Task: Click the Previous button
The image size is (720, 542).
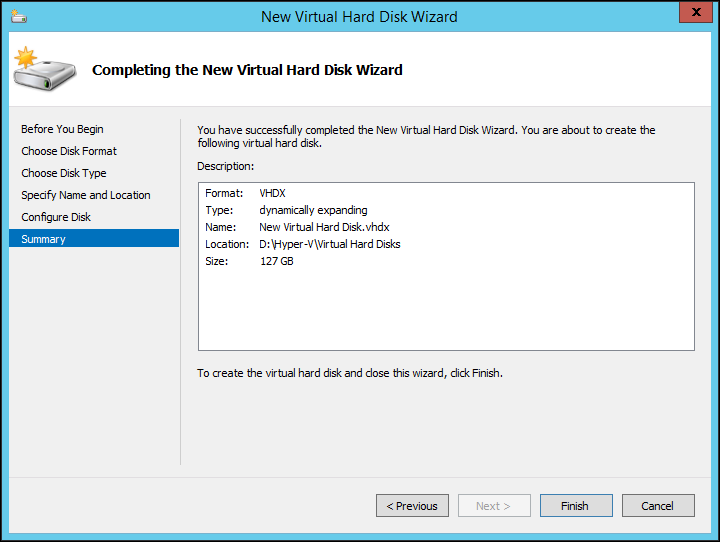Action: pos(412,506)
